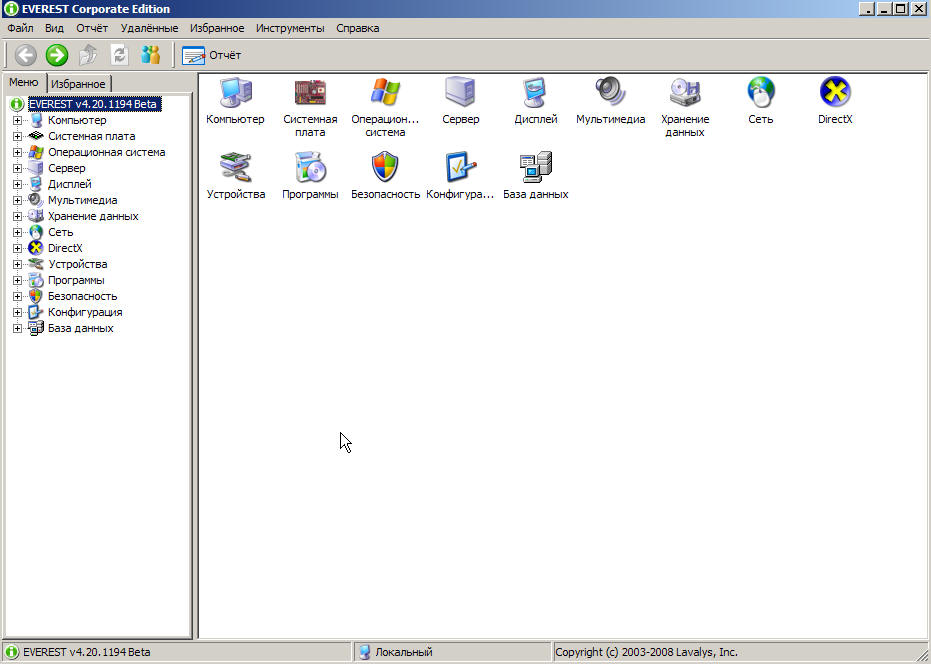Select Конфигурация label in the tree

(85, 312)
